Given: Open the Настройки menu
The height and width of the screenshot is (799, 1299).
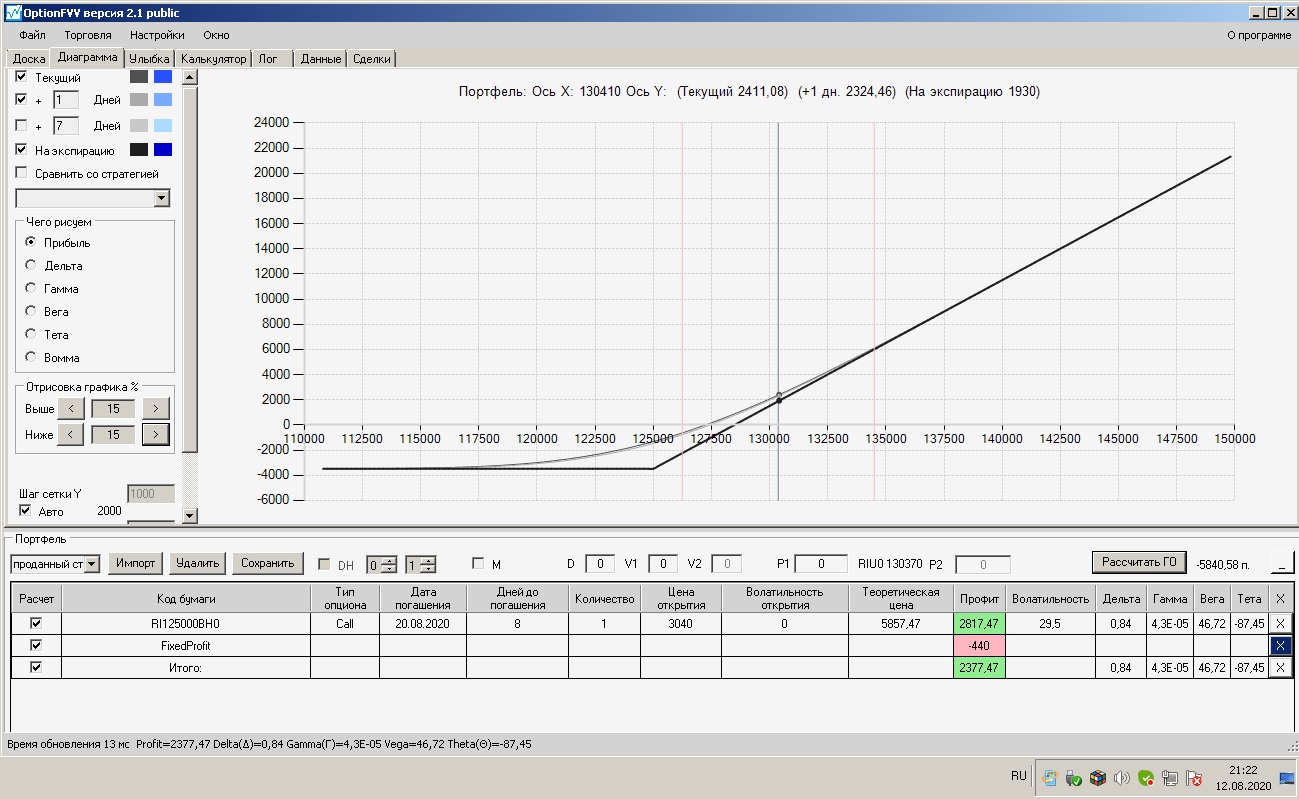Looking at the screenshot, I should pyautogui.click(x=157, y=35).
